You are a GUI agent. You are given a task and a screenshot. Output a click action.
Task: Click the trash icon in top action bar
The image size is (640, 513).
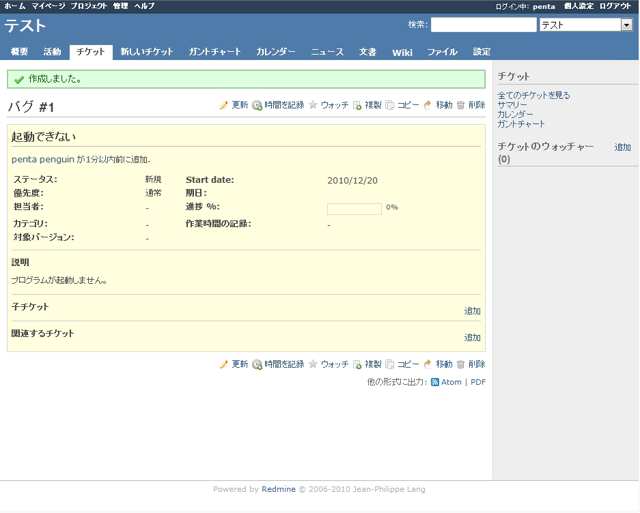[460, 105]
